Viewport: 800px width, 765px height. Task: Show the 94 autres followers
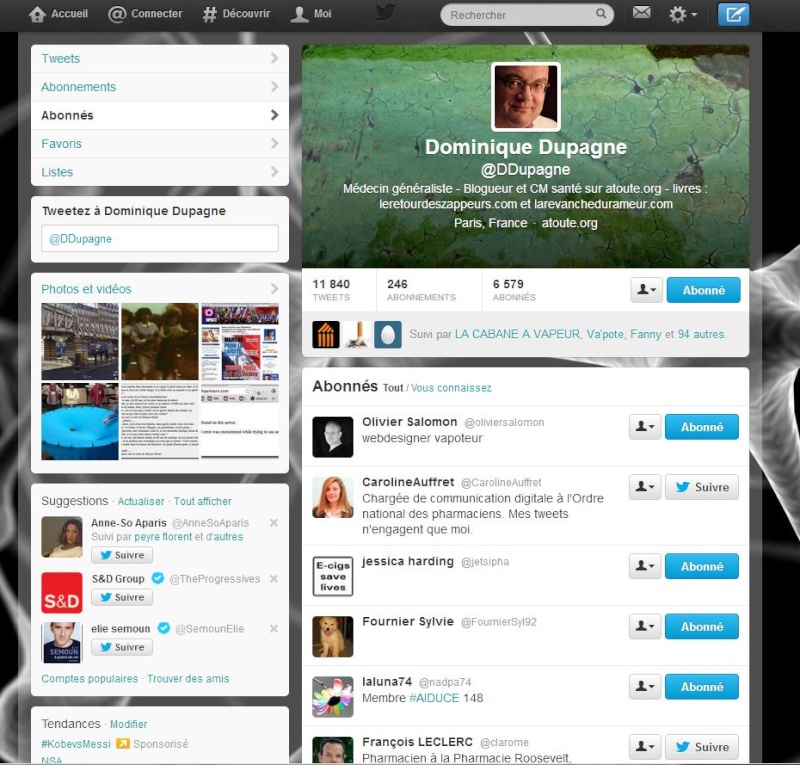click(x=701, y=334)
